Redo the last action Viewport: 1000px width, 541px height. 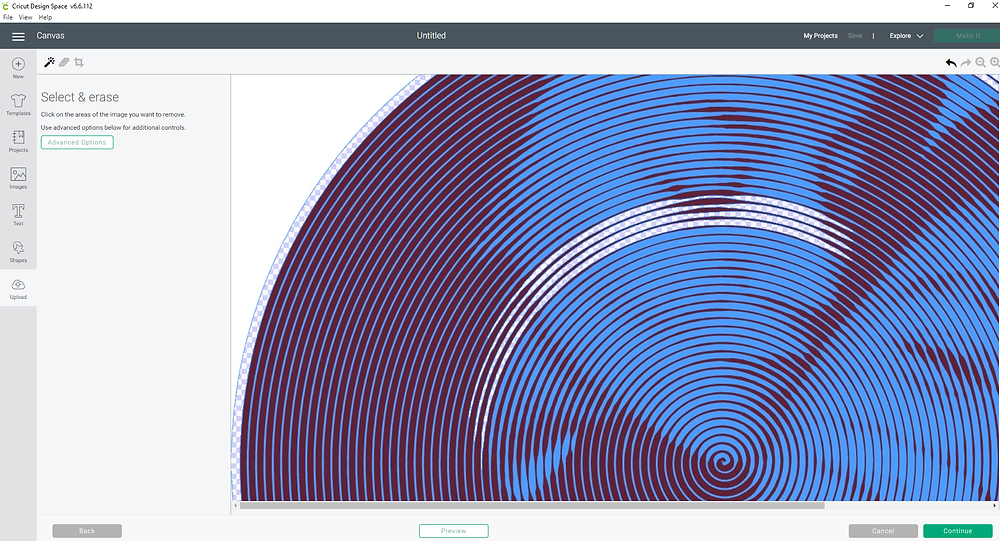point(966,63)
